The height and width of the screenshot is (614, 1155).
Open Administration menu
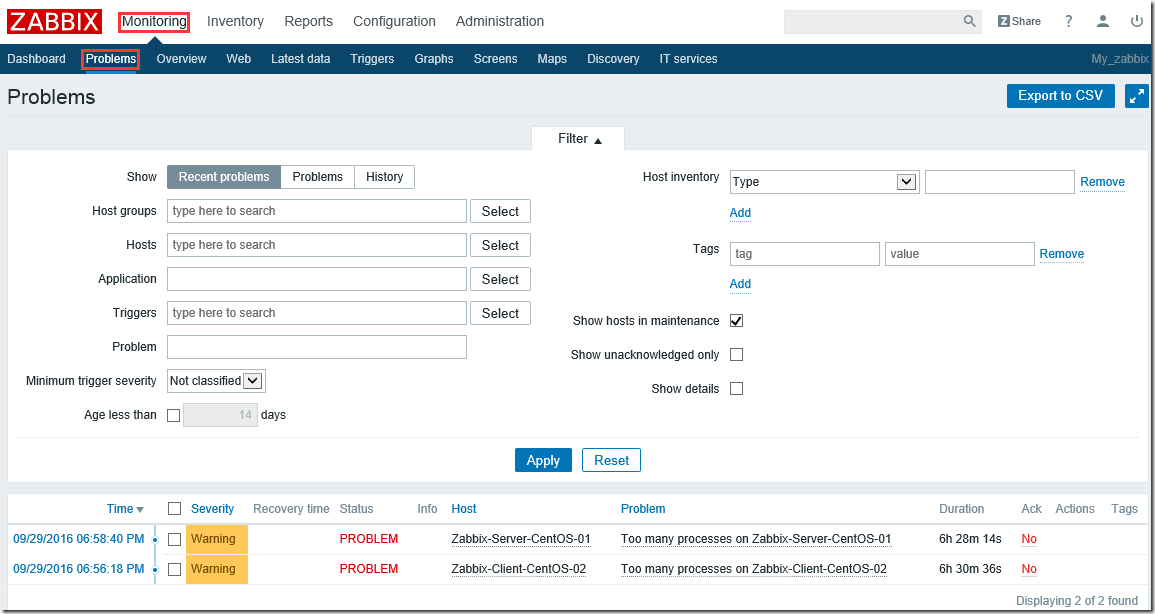500,21
